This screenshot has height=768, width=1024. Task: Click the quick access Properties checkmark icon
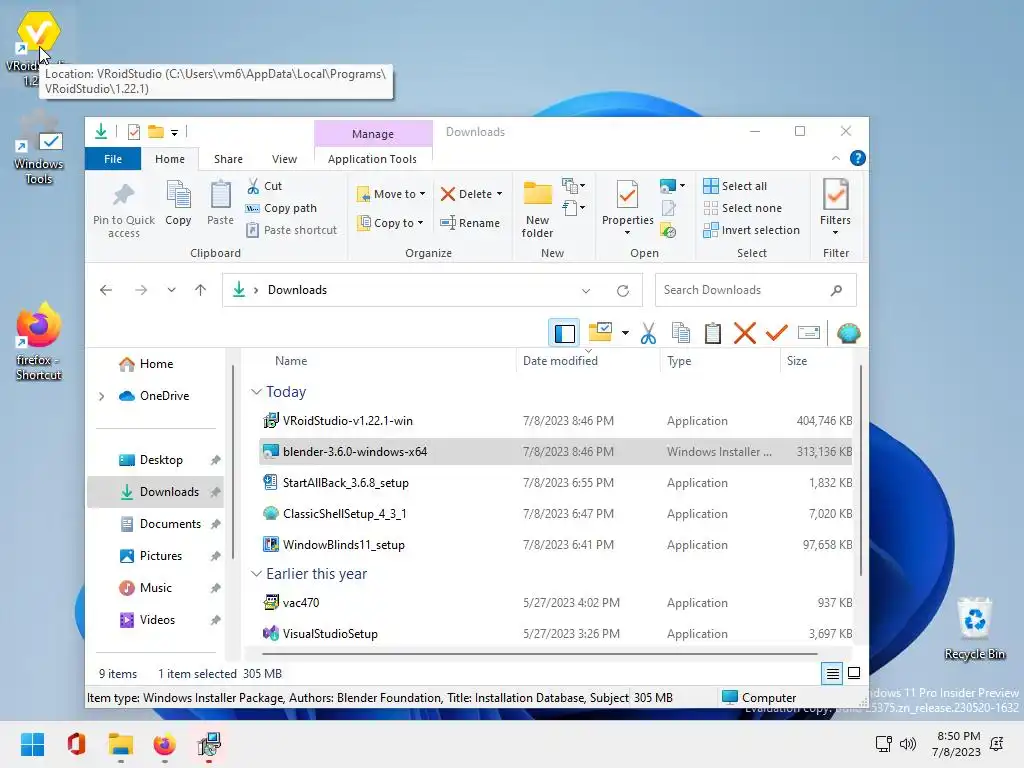(134, 132)
